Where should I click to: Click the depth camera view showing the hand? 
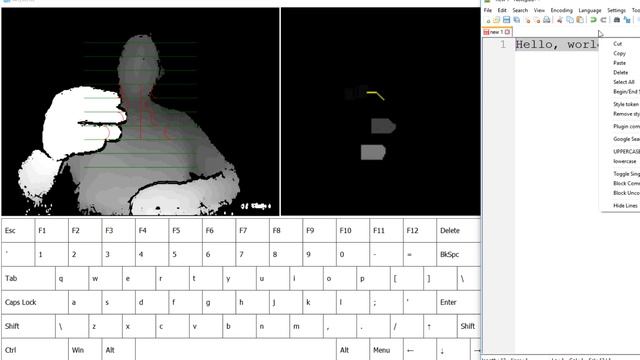140,111
